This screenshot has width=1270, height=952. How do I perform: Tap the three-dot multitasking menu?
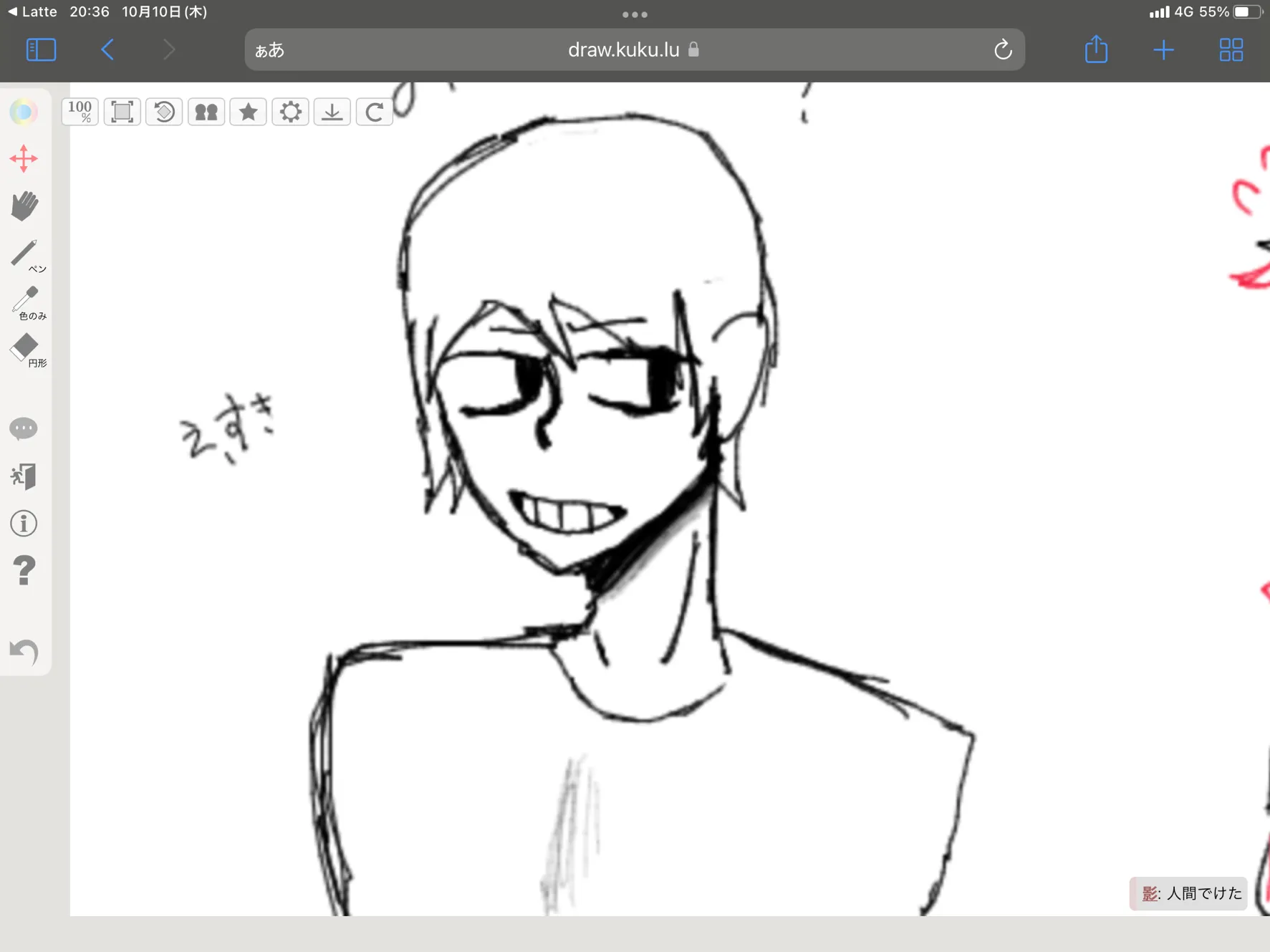click(x=635, y=14)
